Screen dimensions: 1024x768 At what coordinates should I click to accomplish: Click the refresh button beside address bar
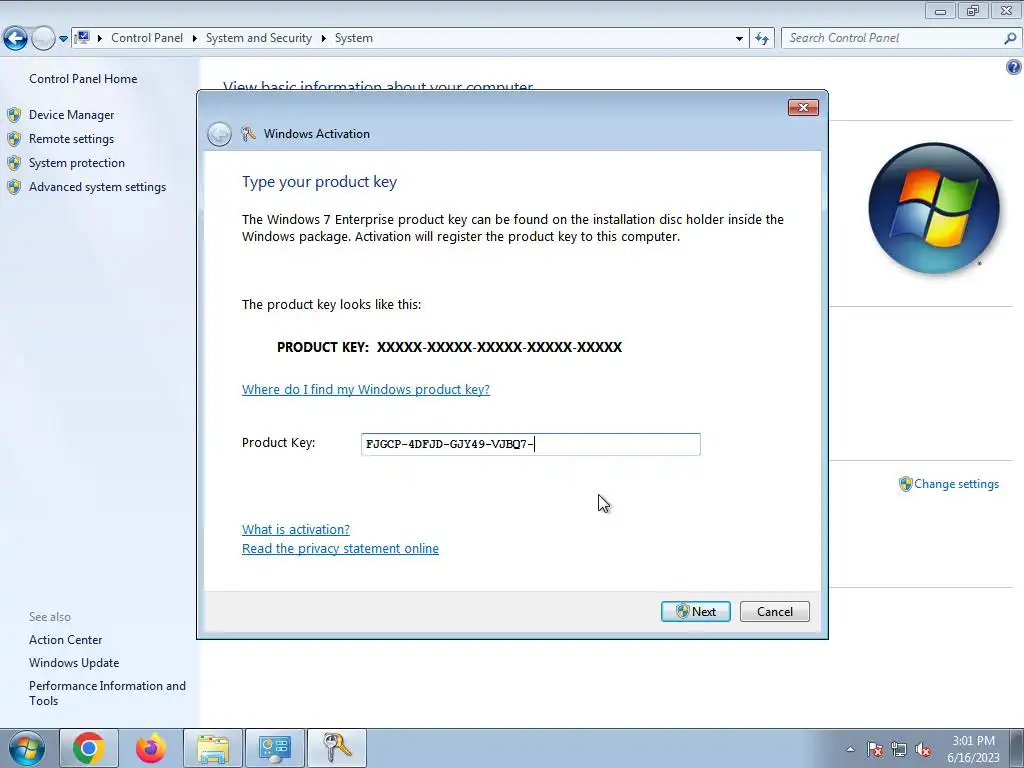761,39
